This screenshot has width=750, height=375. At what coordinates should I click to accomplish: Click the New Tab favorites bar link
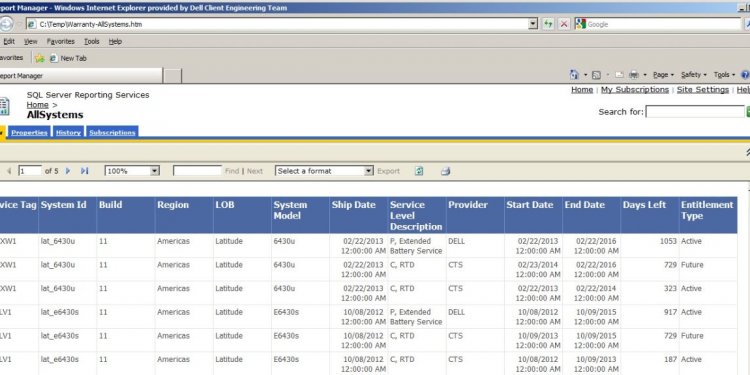[68, 58]
